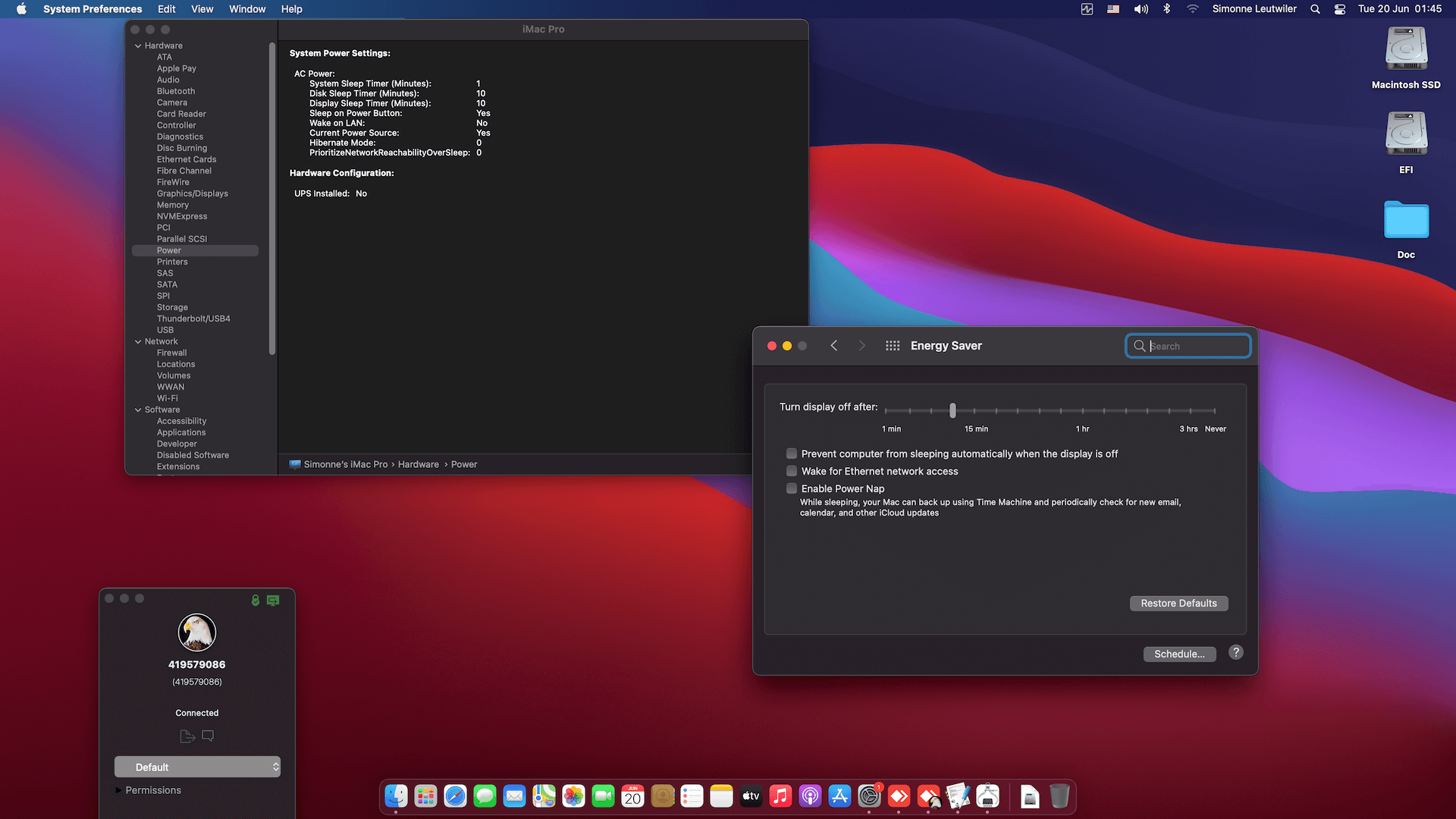
Task: Click the Simonne Leutwiler user name in the menu bar
Action: (1254, 9)
